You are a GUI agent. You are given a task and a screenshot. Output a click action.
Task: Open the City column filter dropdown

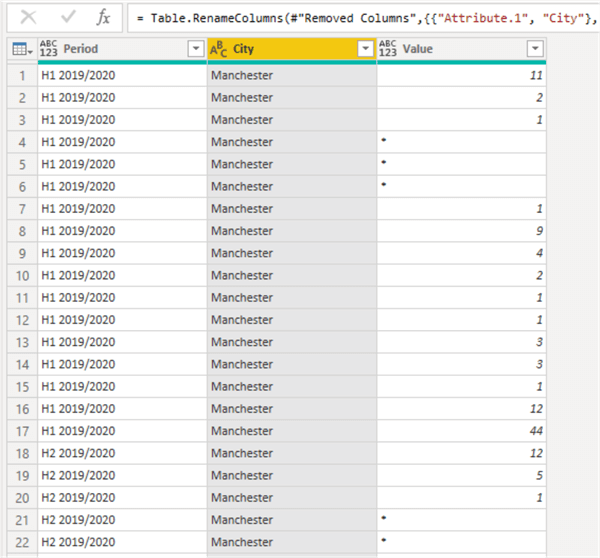(x=365, y=49)
